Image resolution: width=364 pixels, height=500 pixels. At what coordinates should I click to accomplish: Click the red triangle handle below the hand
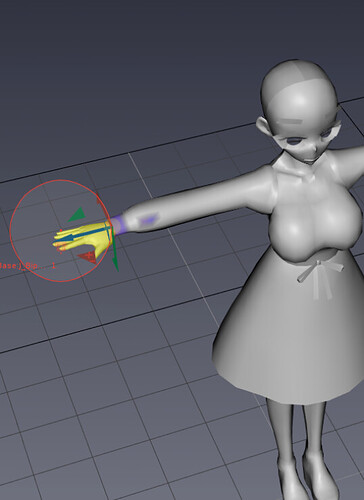pyautogui.click(x=87, y=257)
